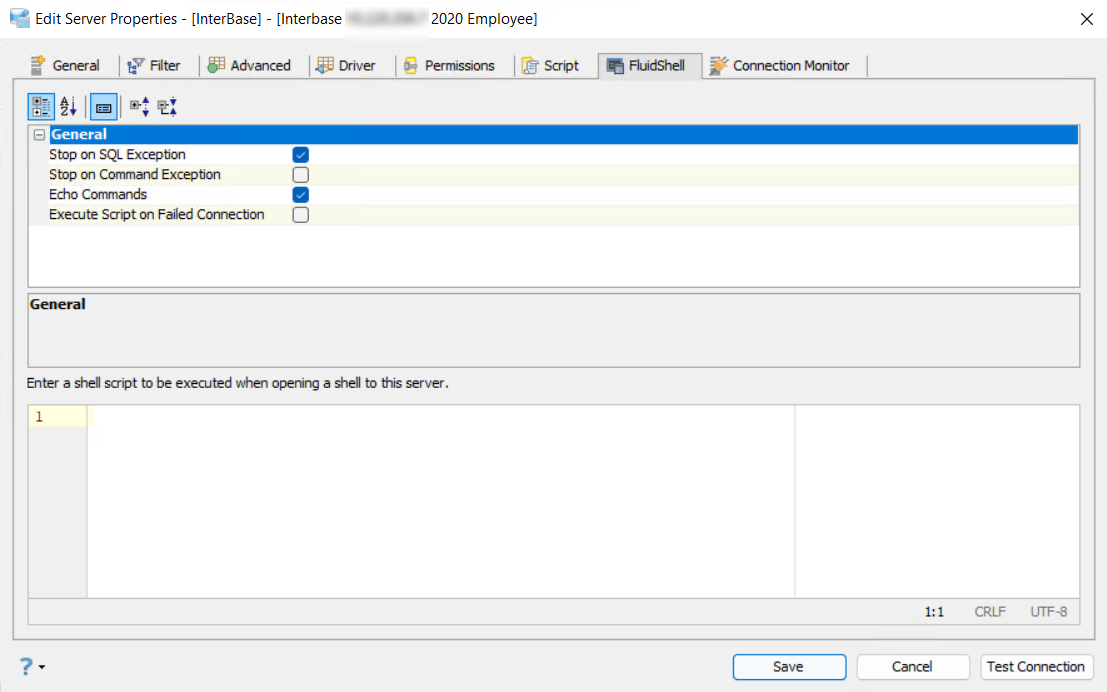1107x692 pixels.
Task: Click the blue help question mark icon
Action: click(x=26, y=667)
